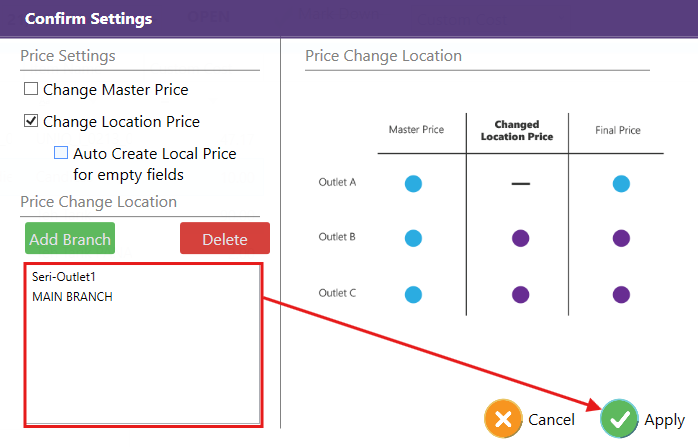The image size is (698, 447).
Task: Click Outlet A Final Price blue dot
Action: click(621, 183)
